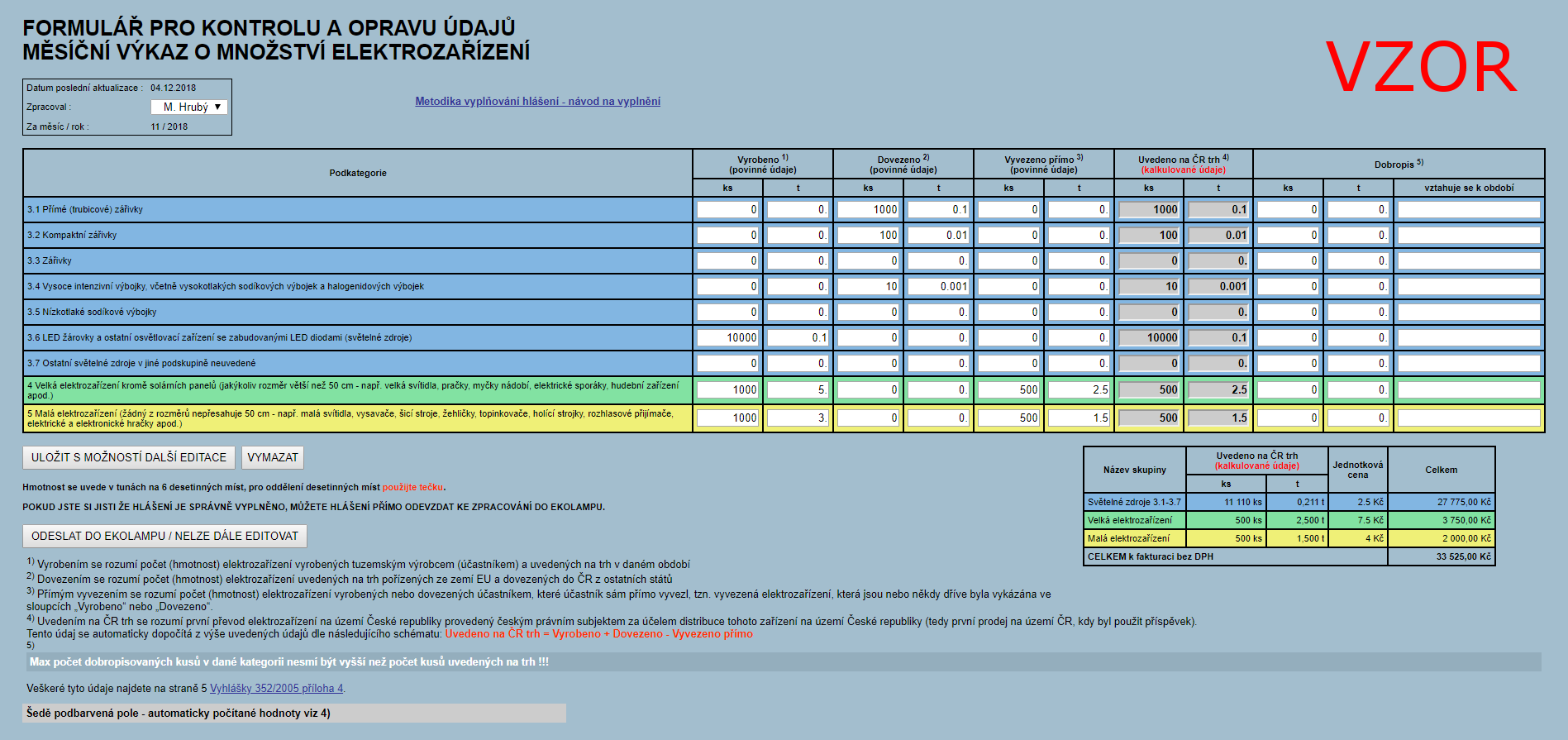
Task: Click row label 3.2 Kompaktní zářivky
Action: 72,236
